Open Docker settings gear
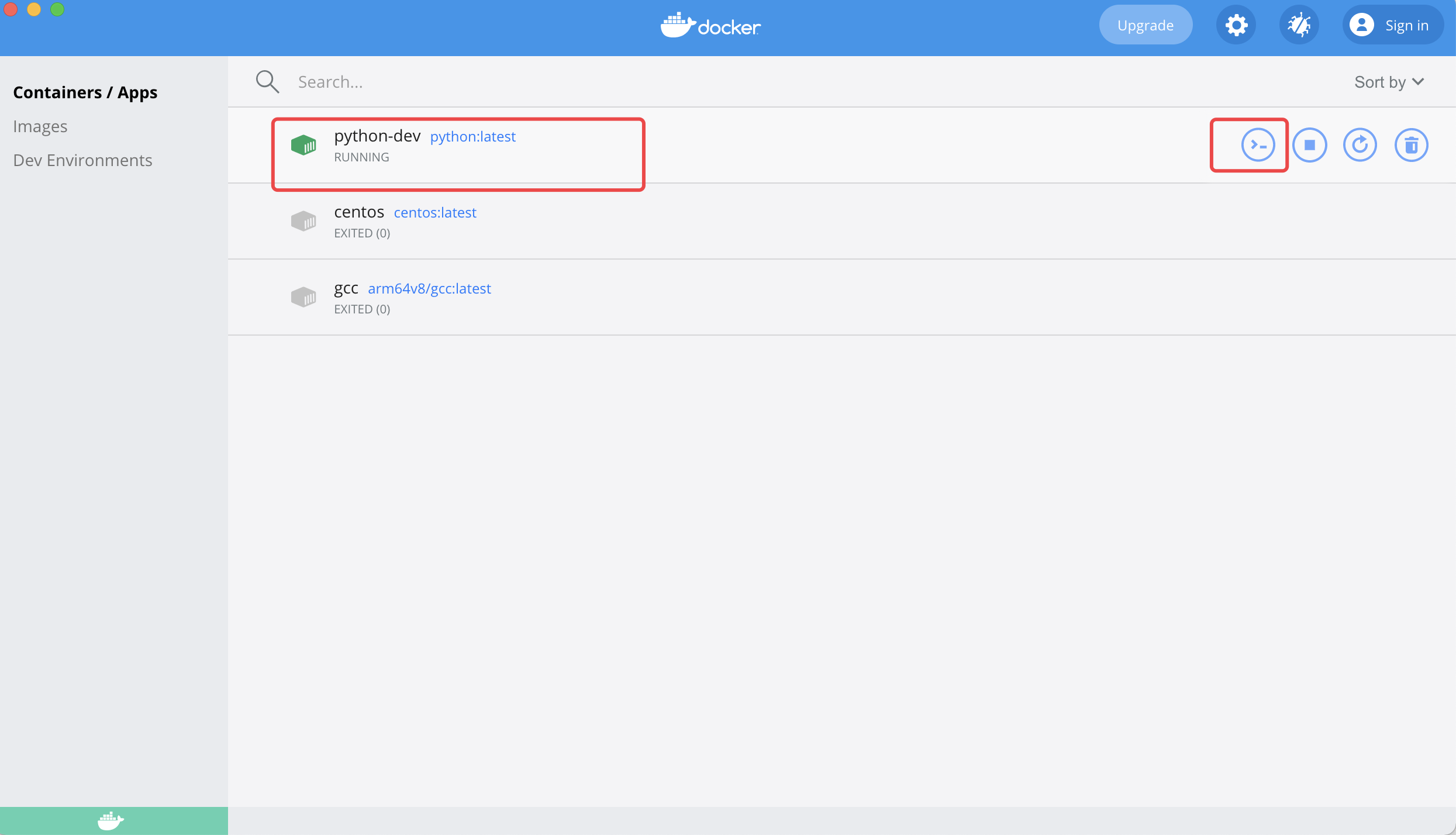Screen dimensions: 1456x835 coord(1236,25)
